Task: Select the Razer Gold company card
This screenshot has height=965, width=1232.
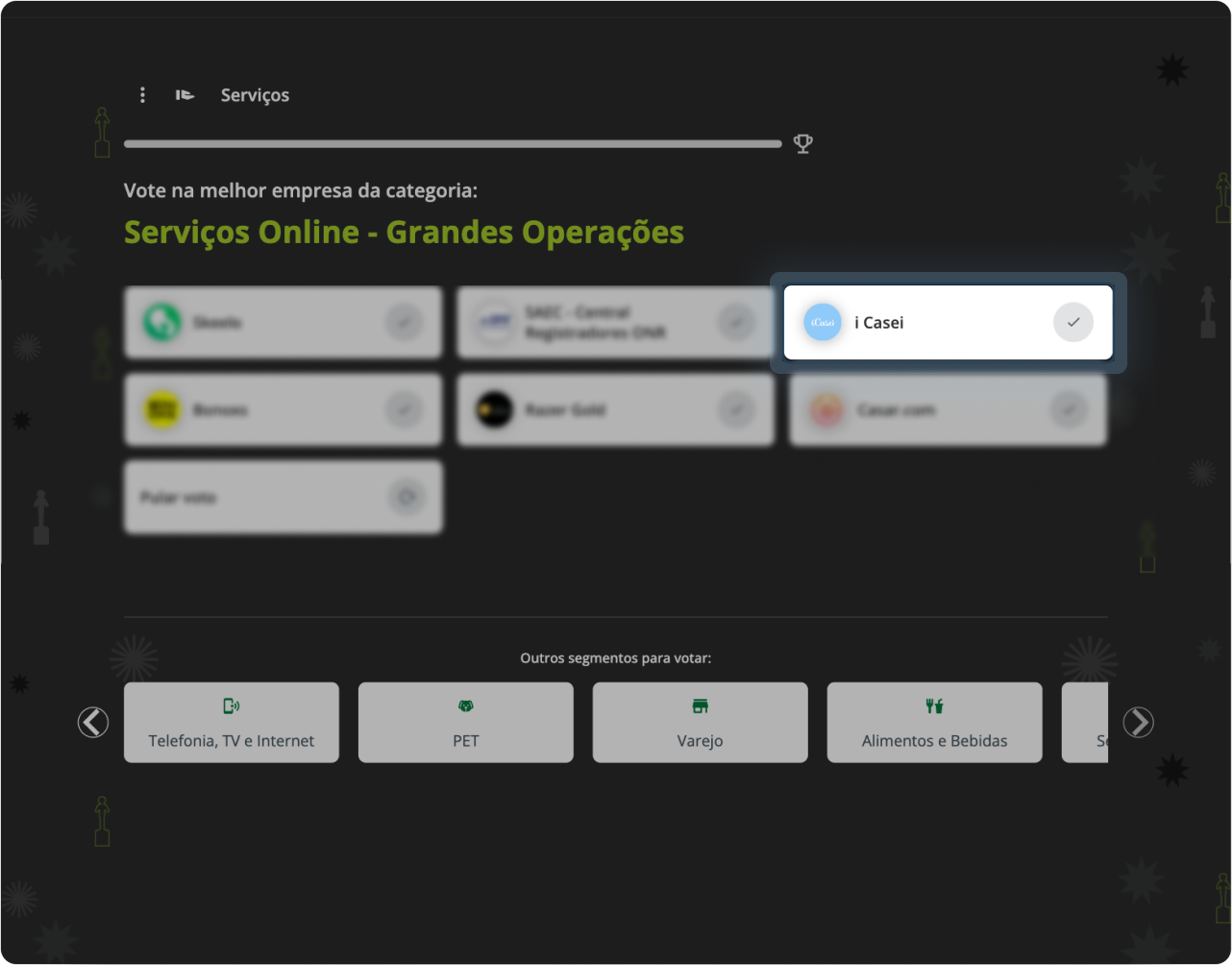Action: (x=615, y=409)
